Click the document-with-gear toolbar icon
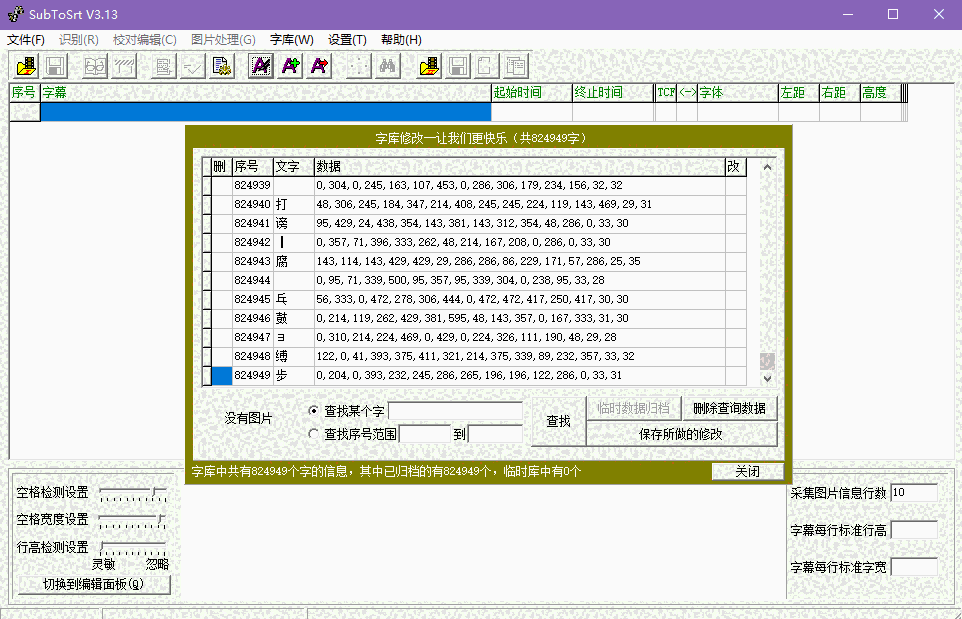This screenshot has width=962, height=619. coord(224,66)
